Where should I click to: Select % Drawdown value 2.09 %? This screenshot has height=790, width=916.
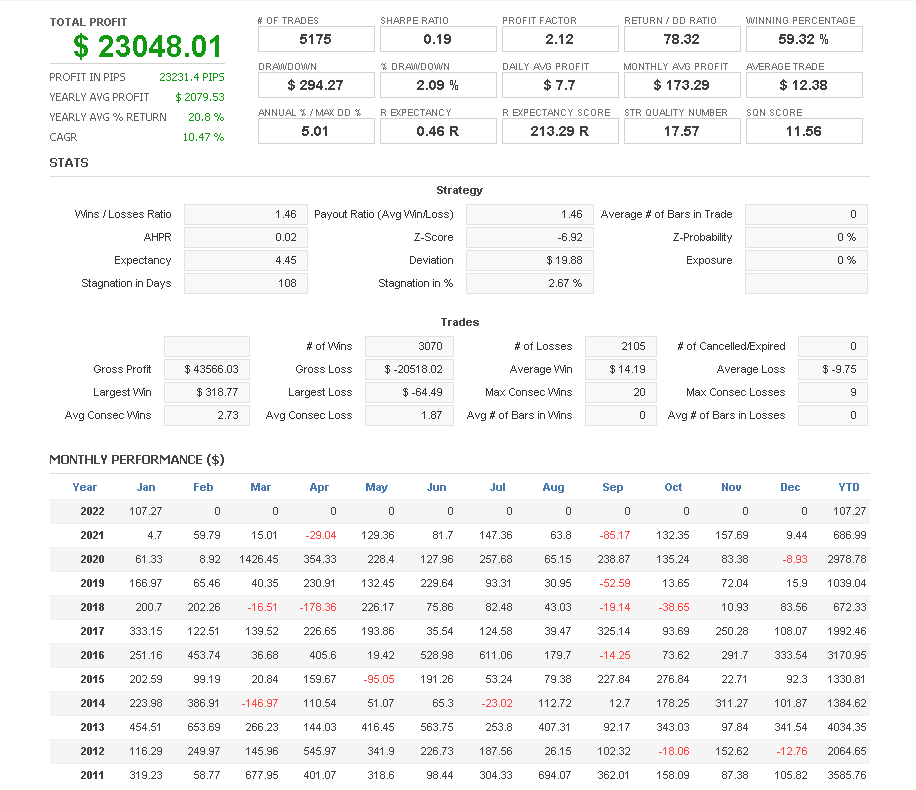[438, 85]
